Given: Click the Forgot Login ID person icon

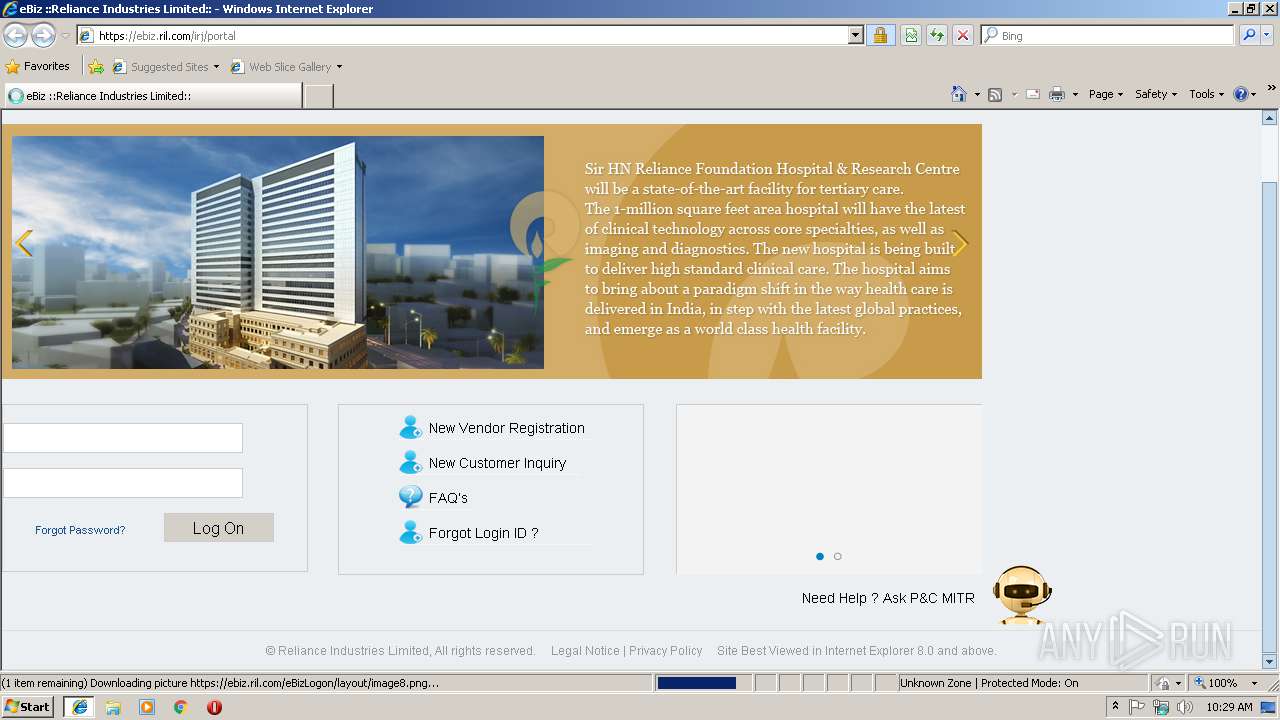Looking at the screenshot, I should coord(410,532).
